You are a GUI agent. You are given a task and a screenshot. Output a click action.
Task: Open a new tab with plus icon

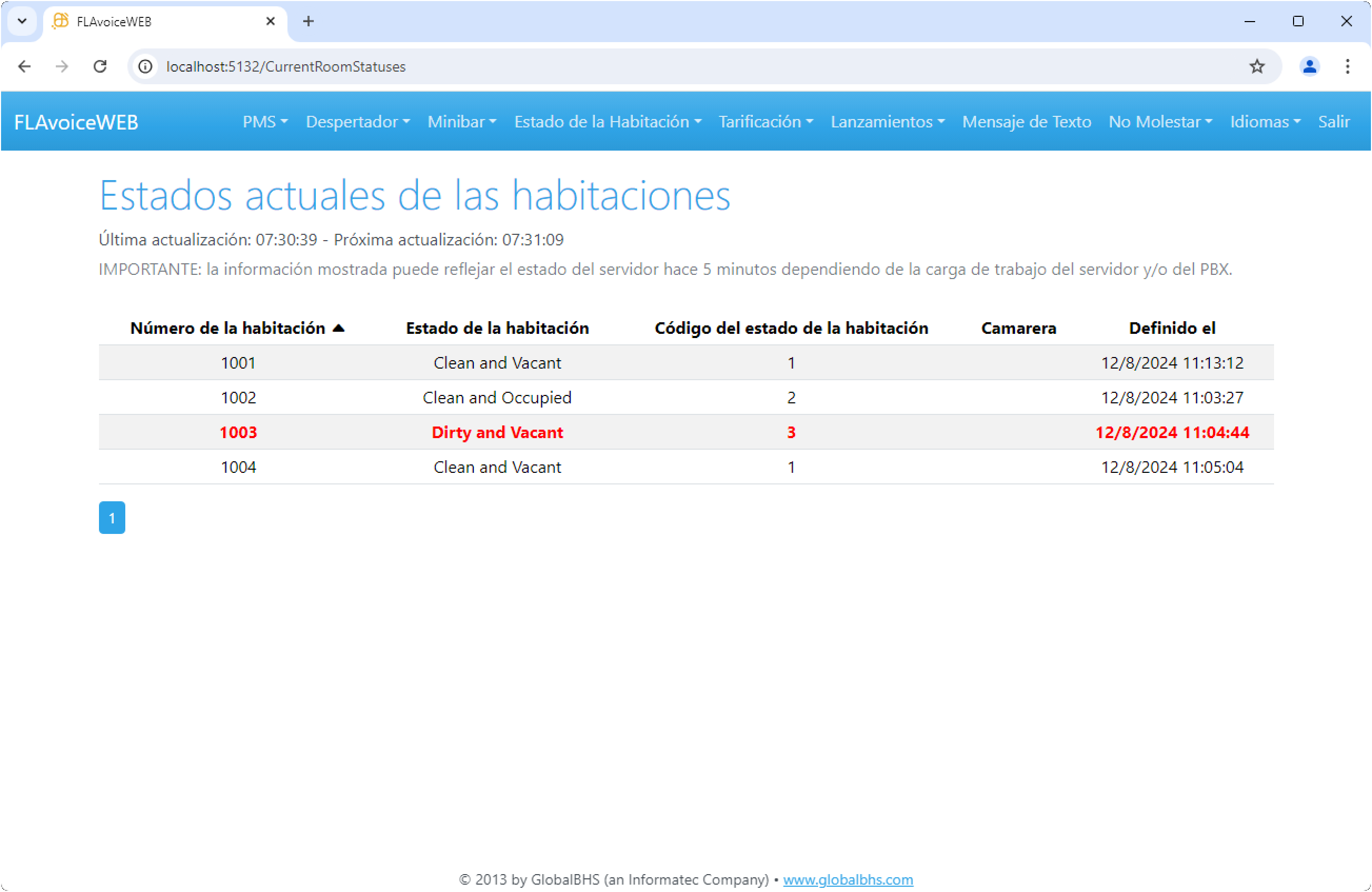click(309, 22)
